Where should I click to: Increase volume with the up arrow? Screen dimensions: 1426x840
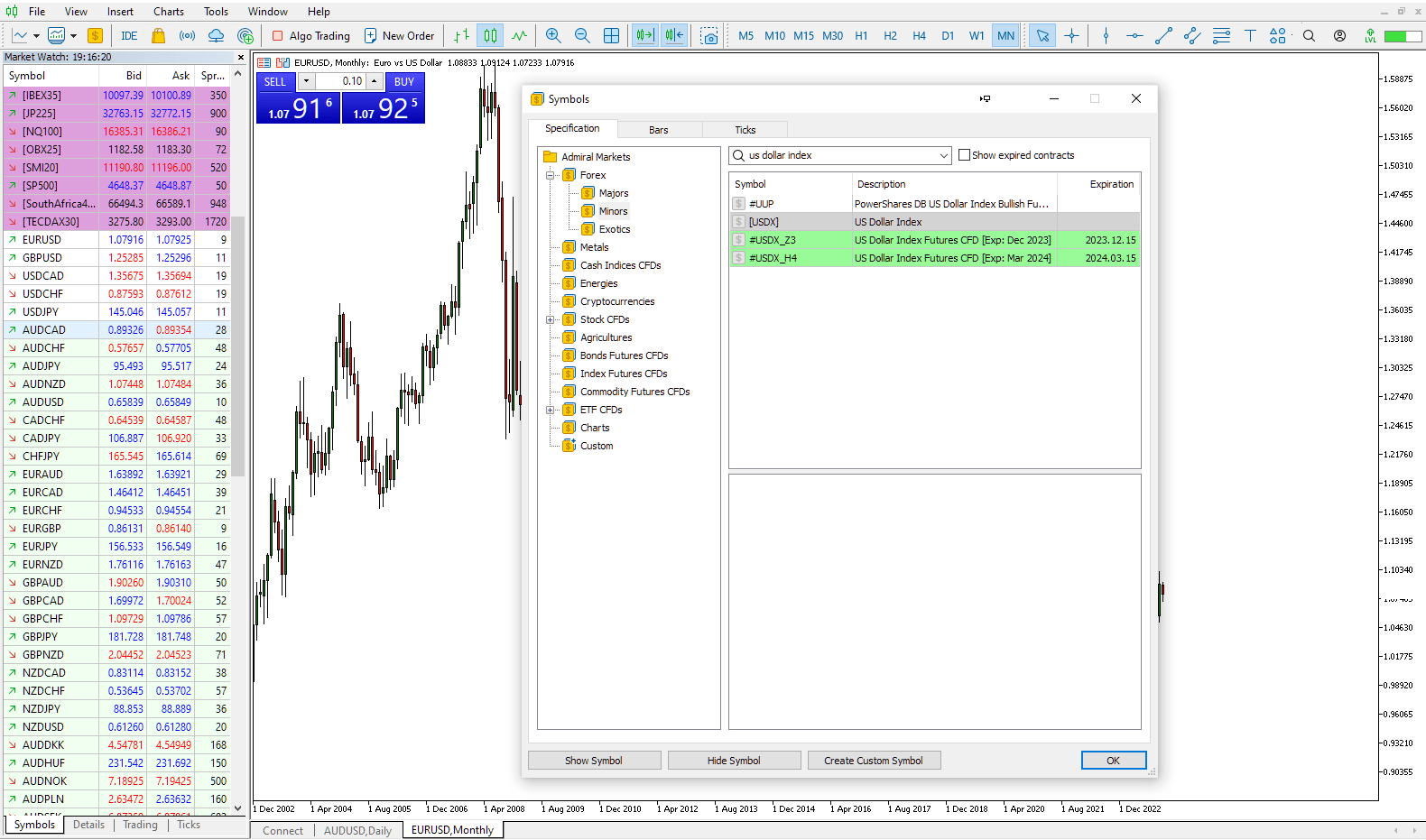pos(374,81)
